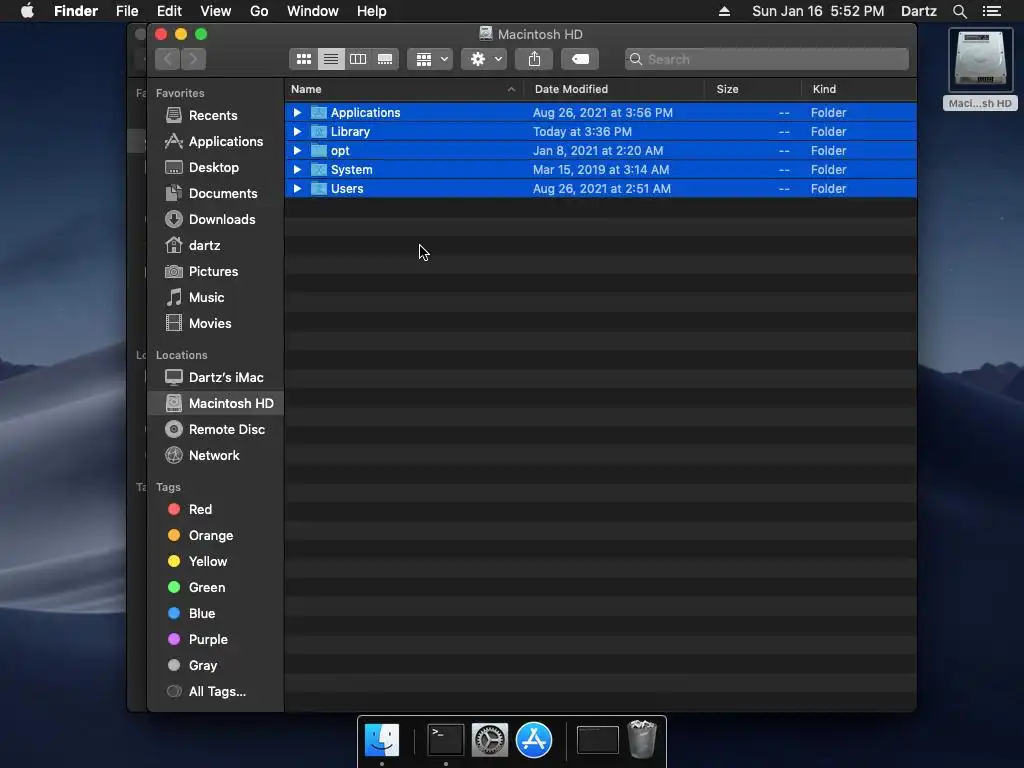Open the Help menu
The width and height of the screenshot is (1024, 768).
click(x=372, y=11)
